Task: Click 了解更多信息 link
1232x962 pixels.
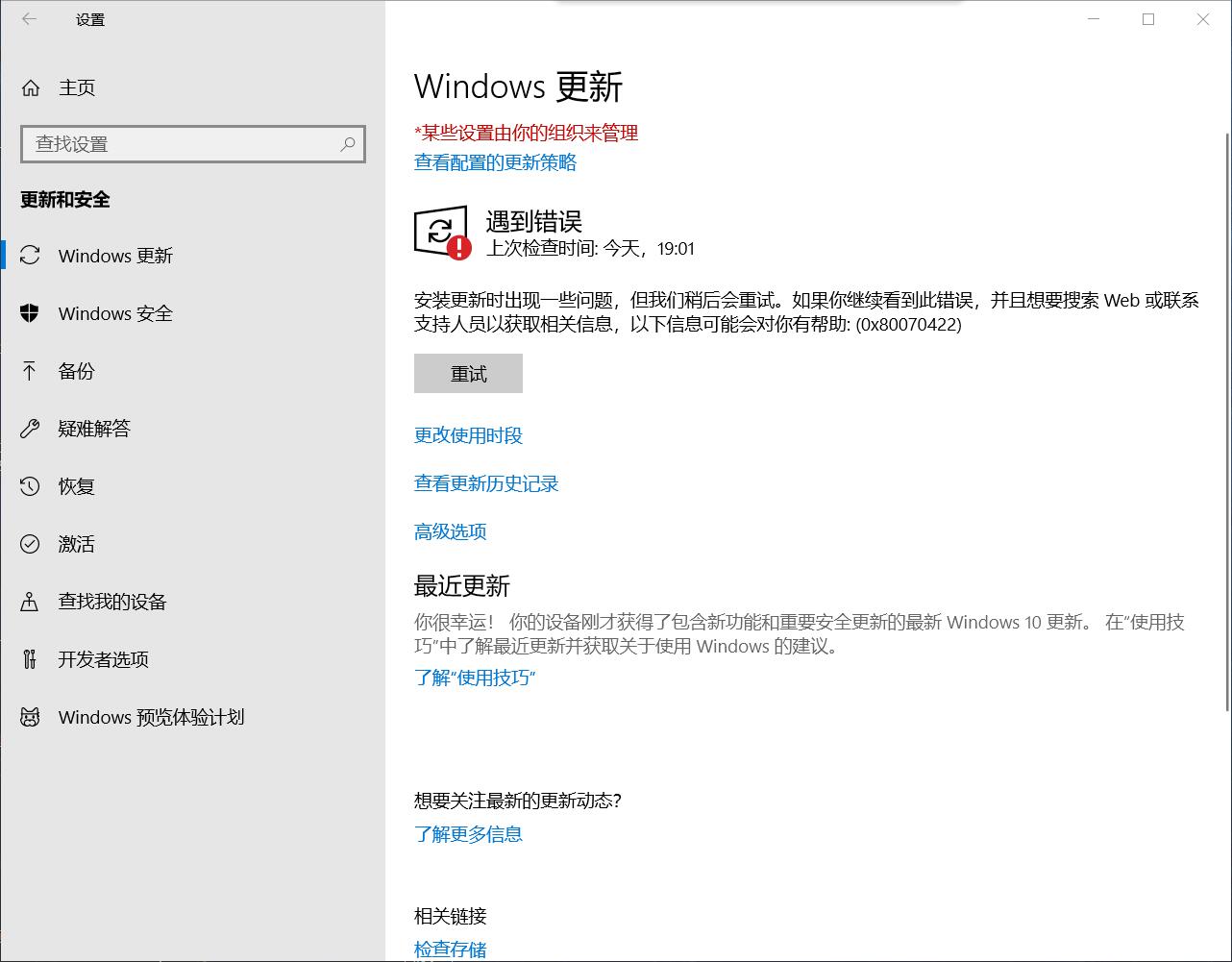Action: (x=468, y=834)
